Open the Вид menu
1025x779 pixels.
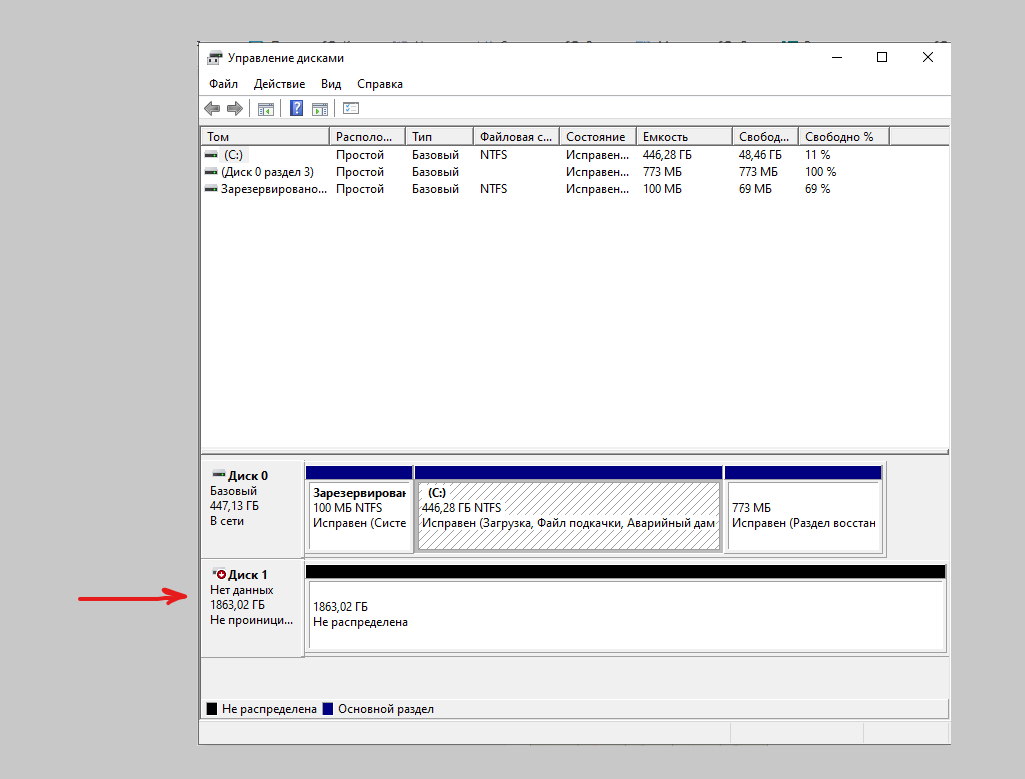pos(331,84)
